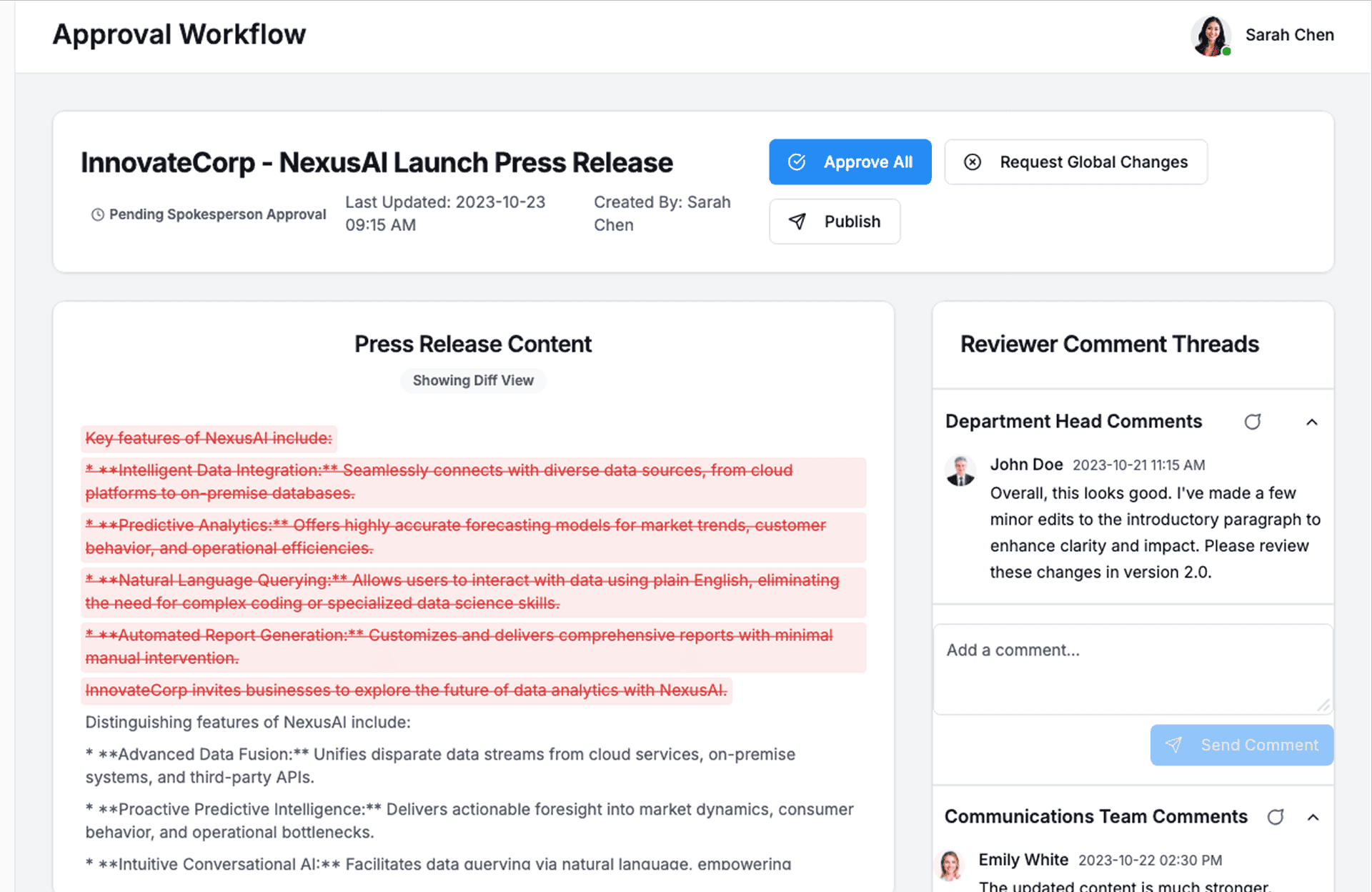Refresh the Department Head Comments thread
This screenshot has width=1372, height=892.
[1252, 422]
